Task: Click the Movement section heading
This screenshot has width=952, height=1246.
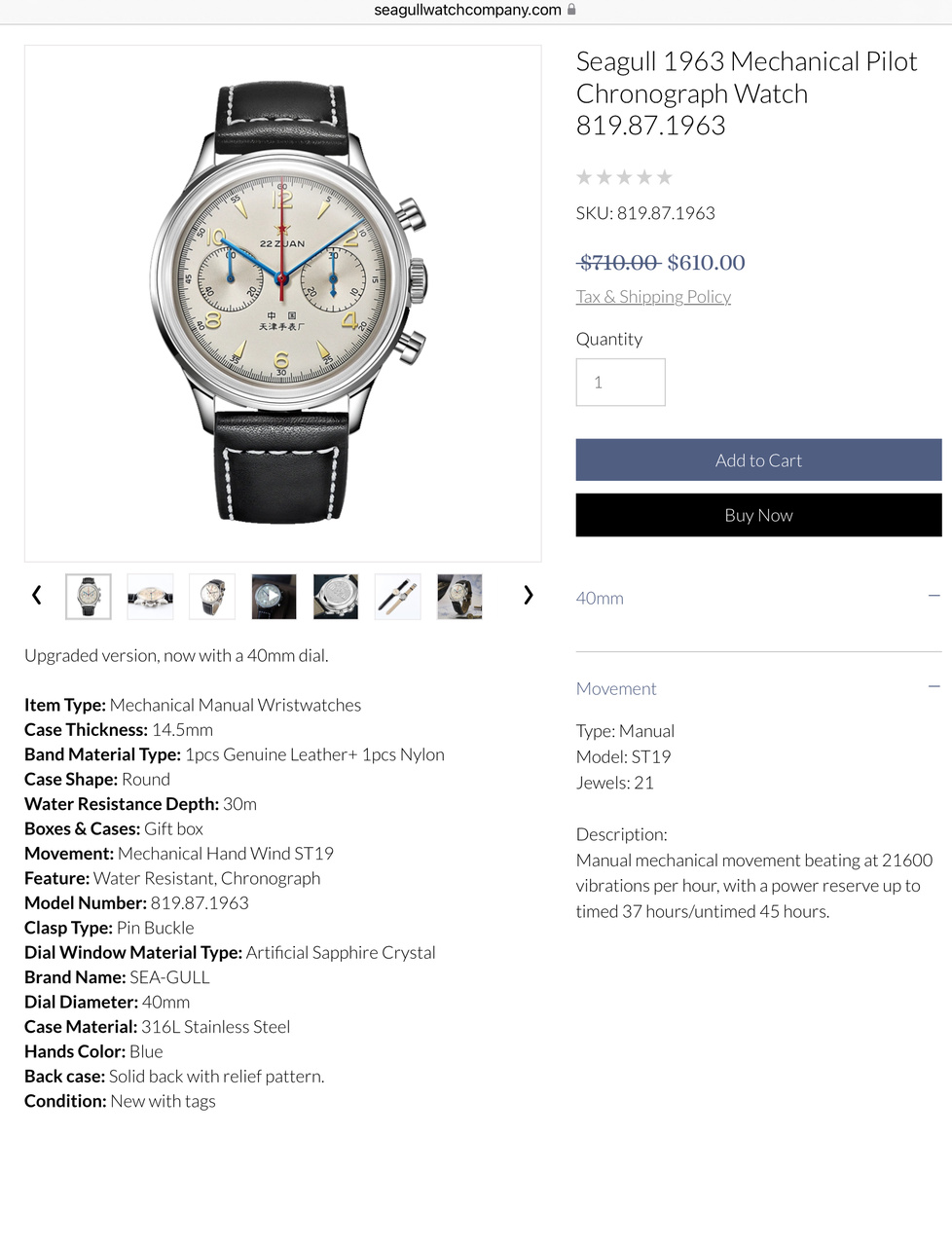Action: 616,688
